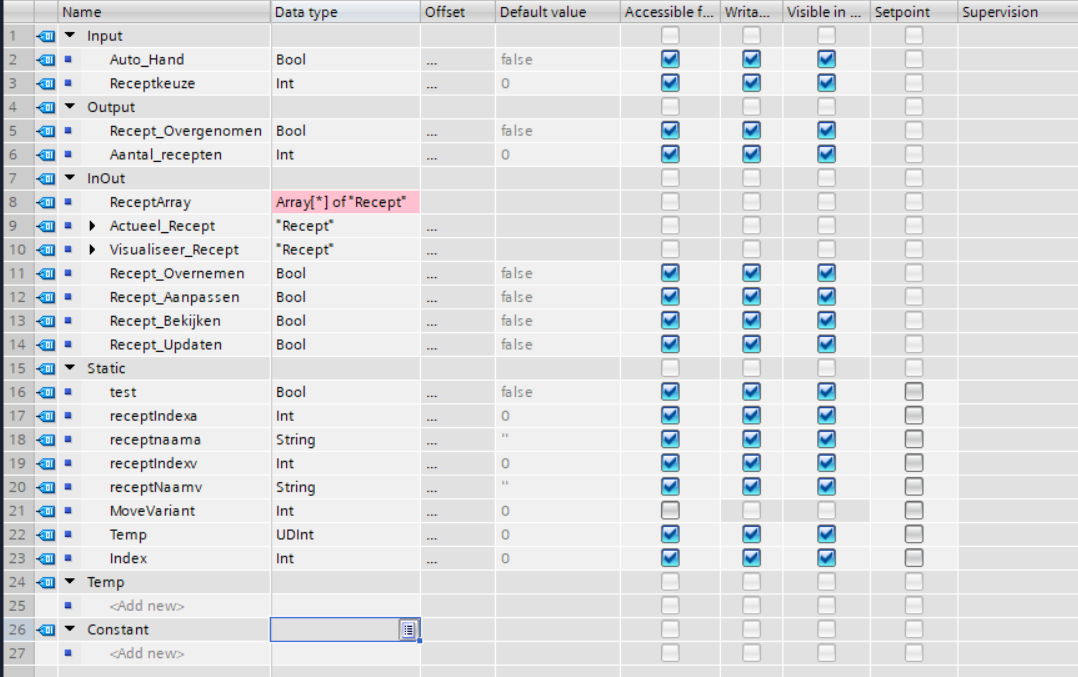Screen dimensions: 1078x677
Task: Click the interface icon on row 23 Index
Action: point(46,559)
